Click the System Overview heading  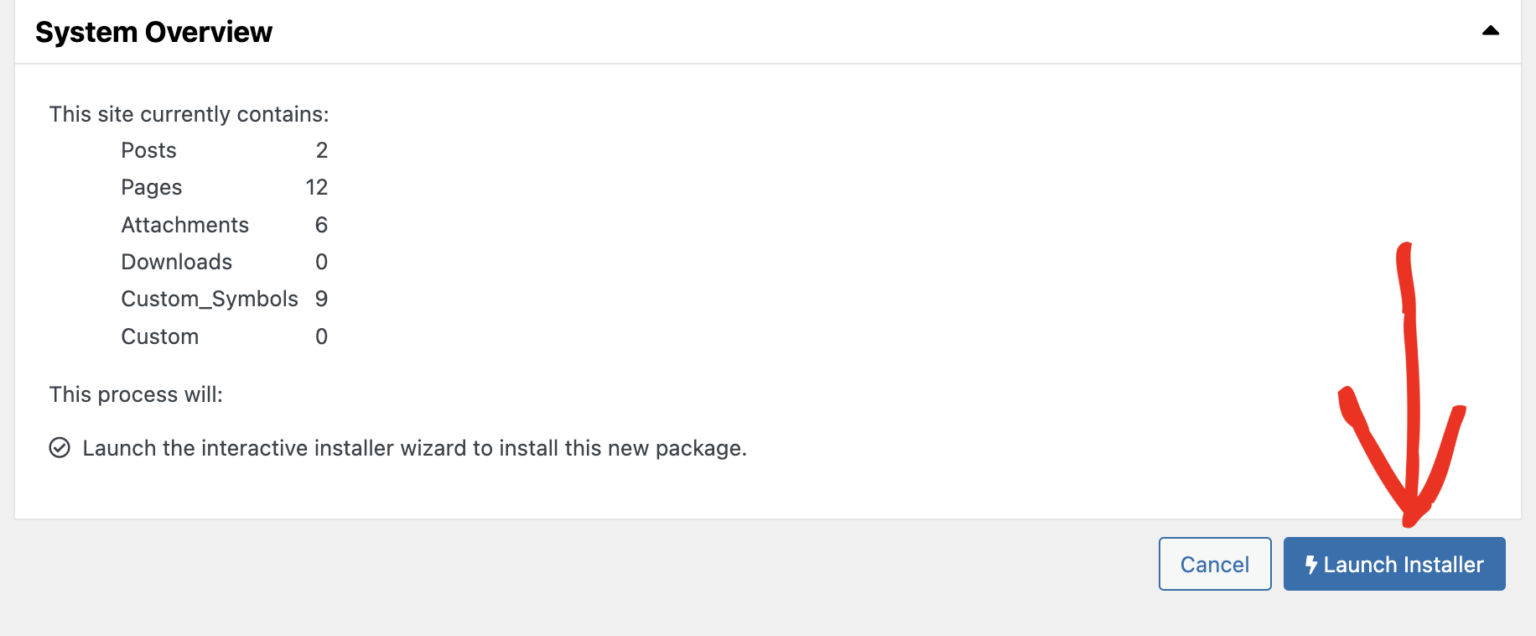[154, 32]
